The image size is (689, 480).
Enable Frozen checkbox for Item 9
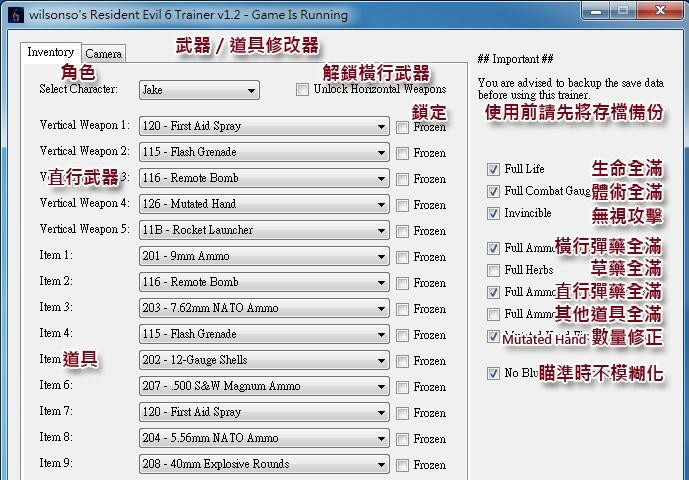click(x=402, y=465)
